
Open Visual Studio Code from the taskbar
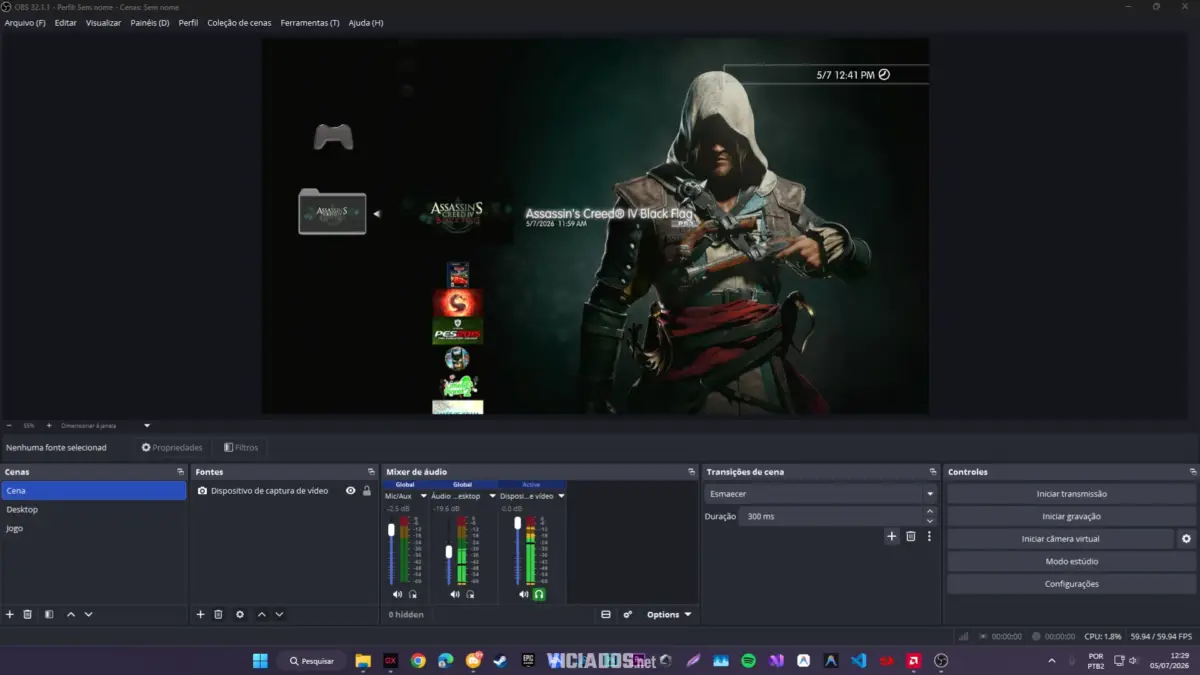coord(858,661)
